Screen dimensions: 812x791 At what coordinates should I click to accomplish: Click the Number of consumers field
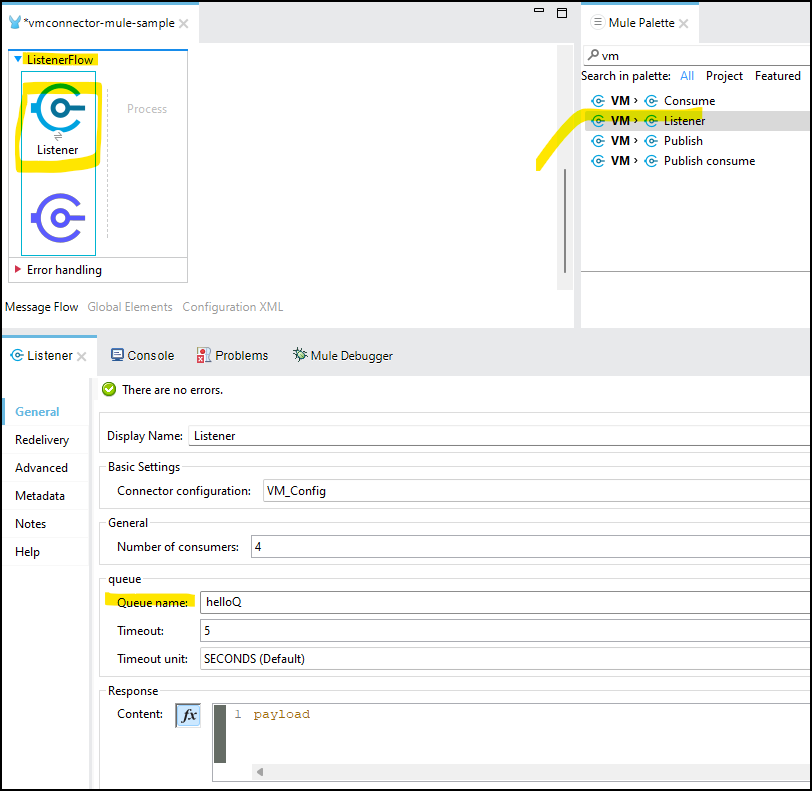[531, 546]
